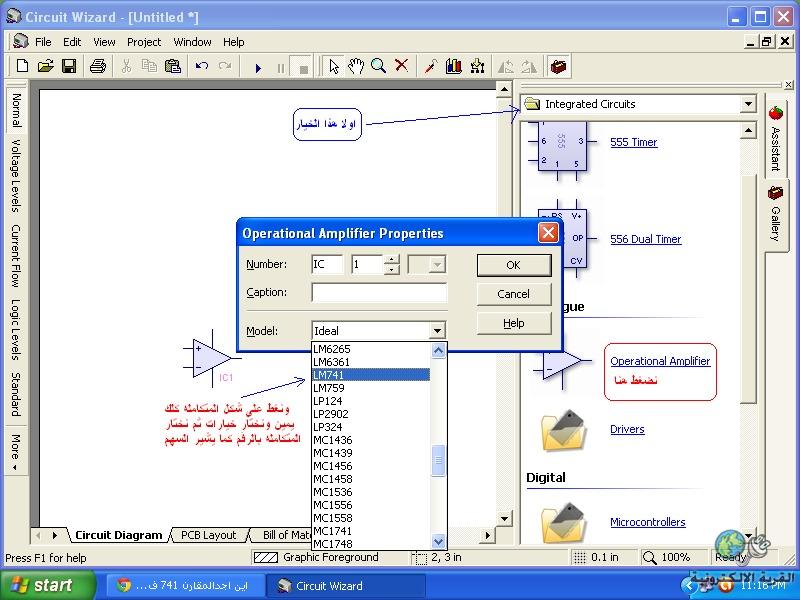The width and height of the screenshot is (800, 600).
Task: Click the Operational Amplifier gallery link
Action: [660, 361]
